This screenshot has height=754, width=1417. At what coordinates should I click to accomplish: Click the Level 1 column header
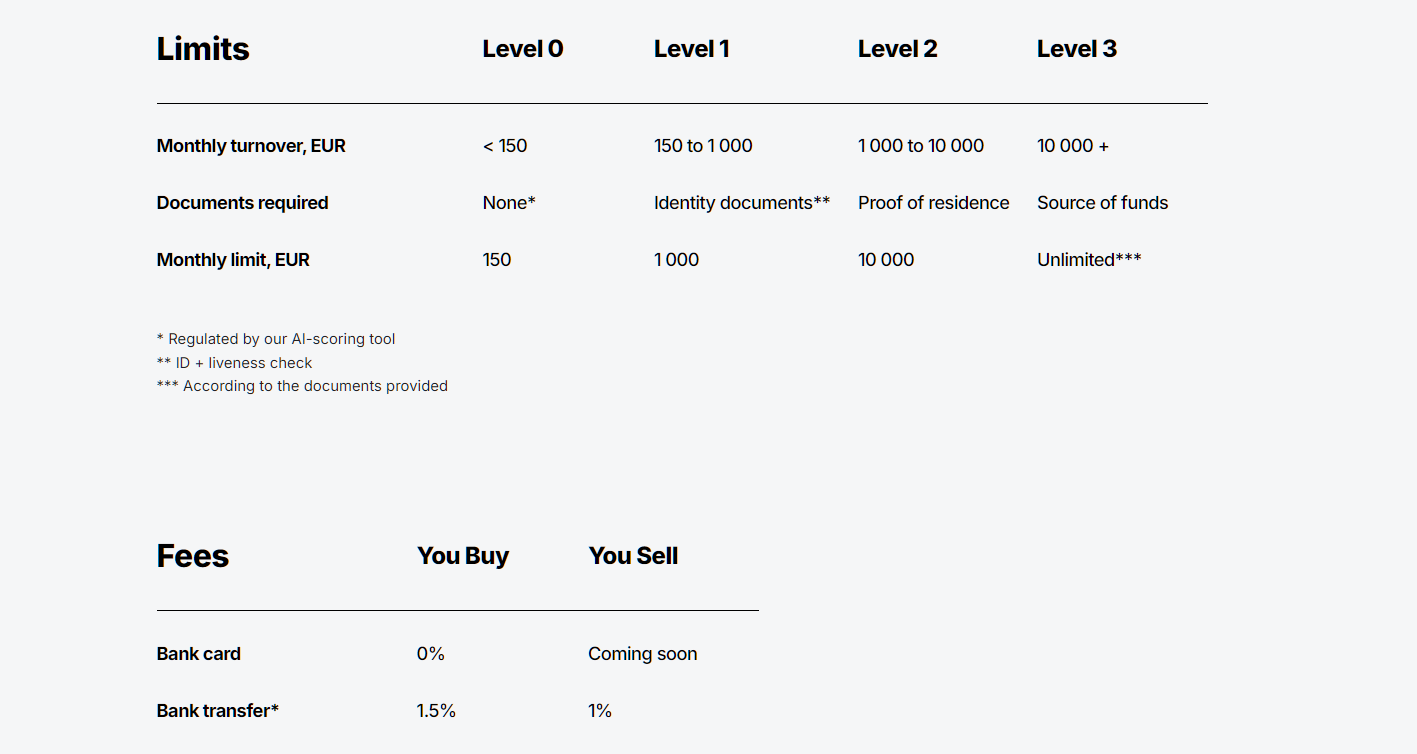(691, 49)
